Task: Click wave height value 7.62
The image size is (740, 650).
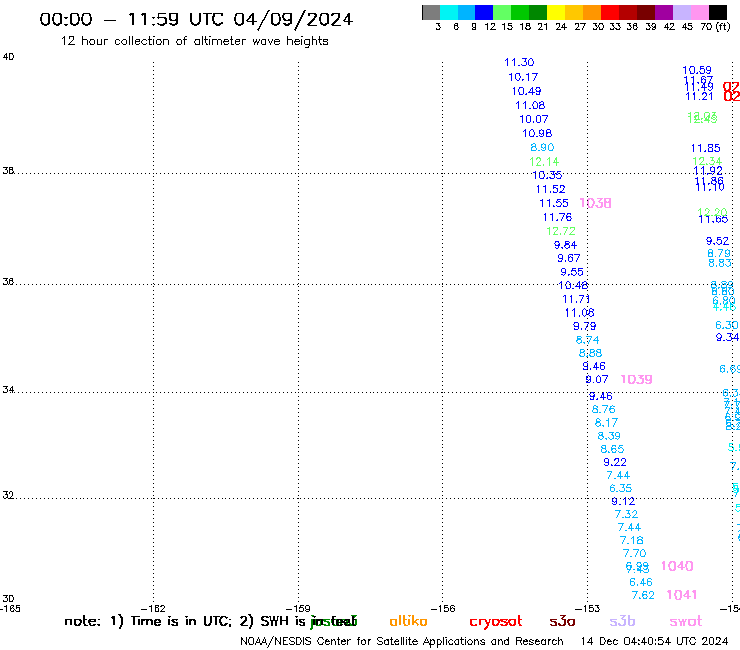Action: point(643,595)
